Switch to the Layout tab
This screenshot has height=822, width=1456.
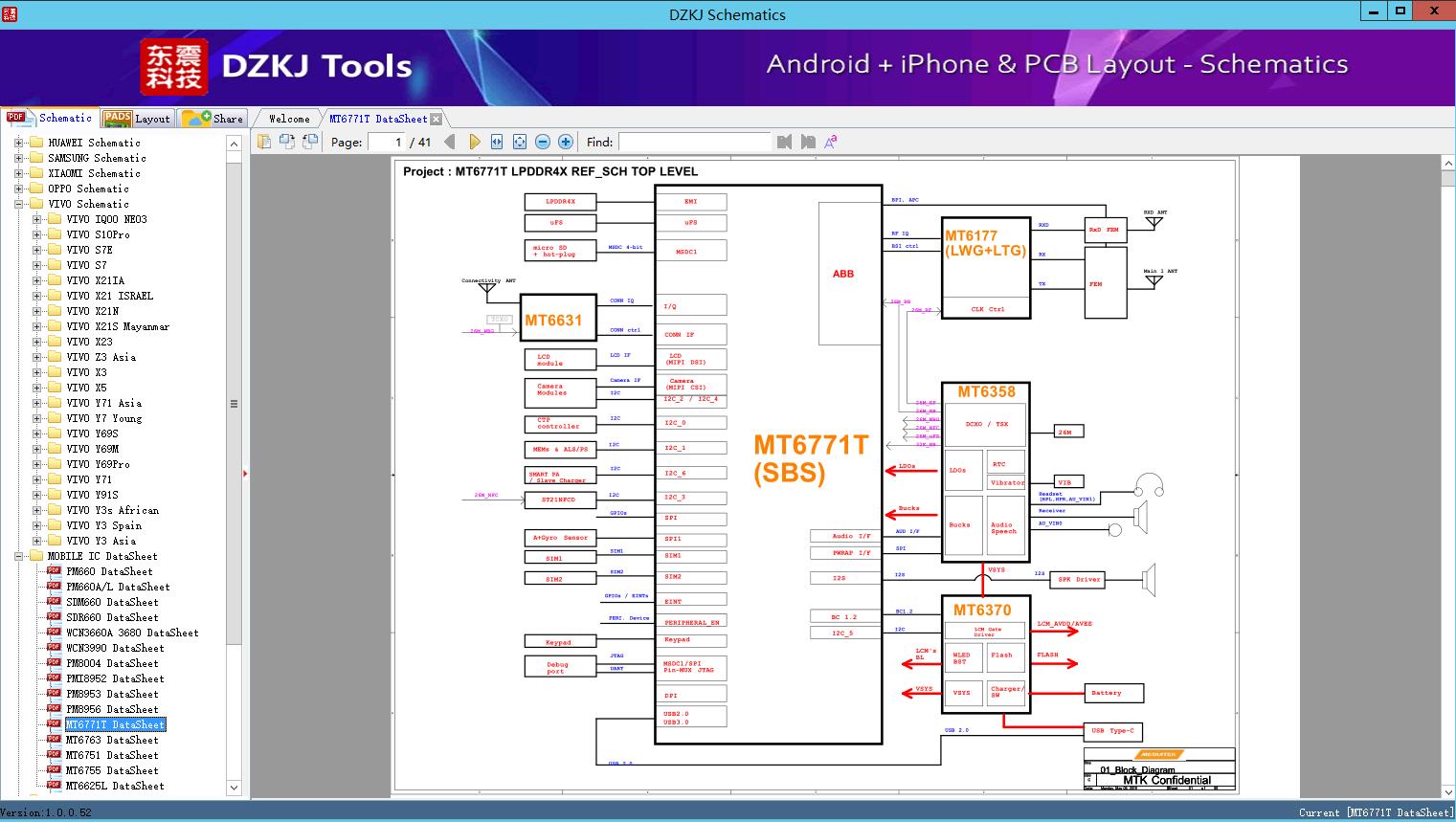pyautogui.click(x=137, y=119)
